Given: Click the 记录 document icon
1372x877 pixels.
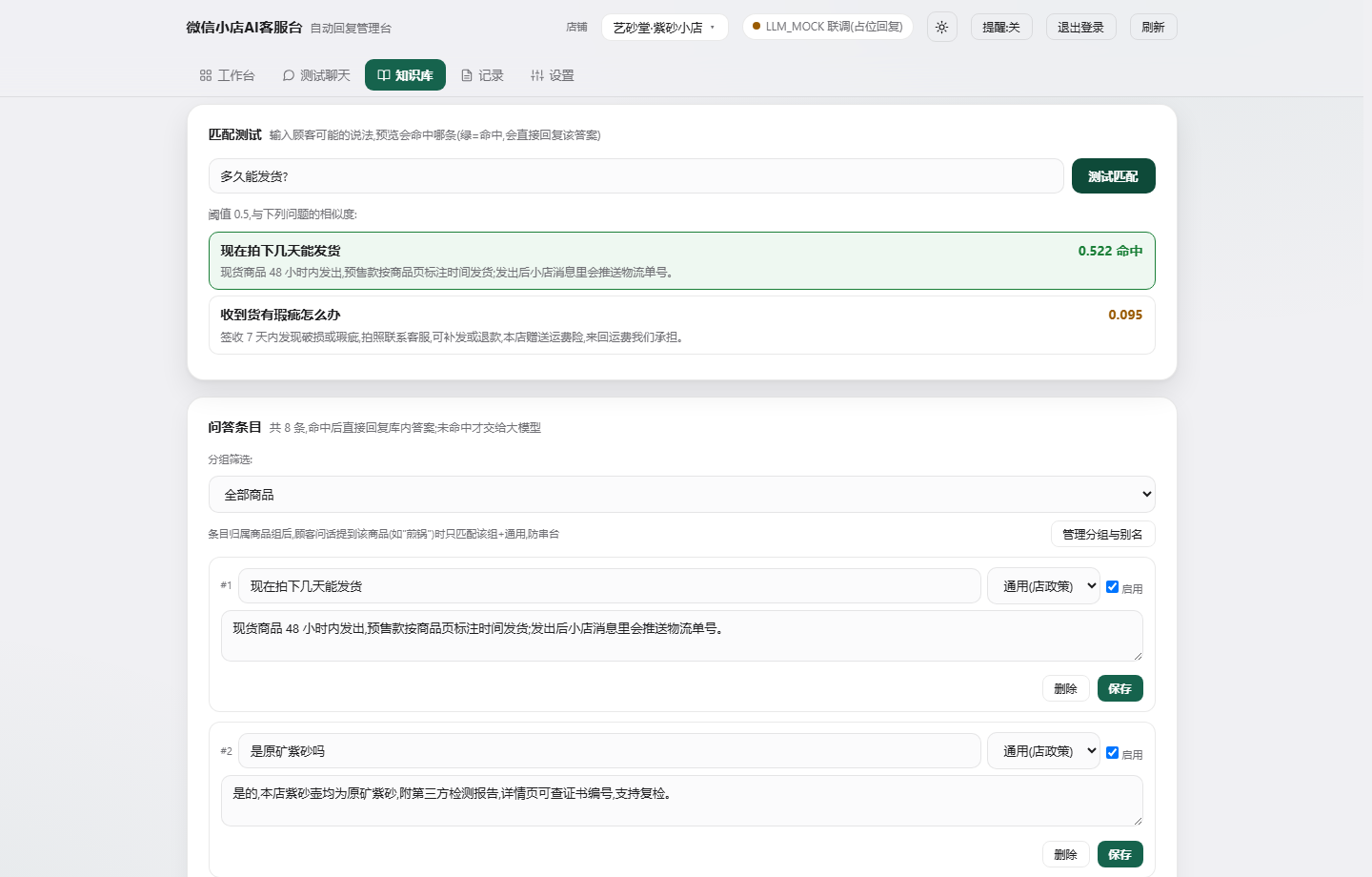Looking at the screenshot, I should pos(467,75).
